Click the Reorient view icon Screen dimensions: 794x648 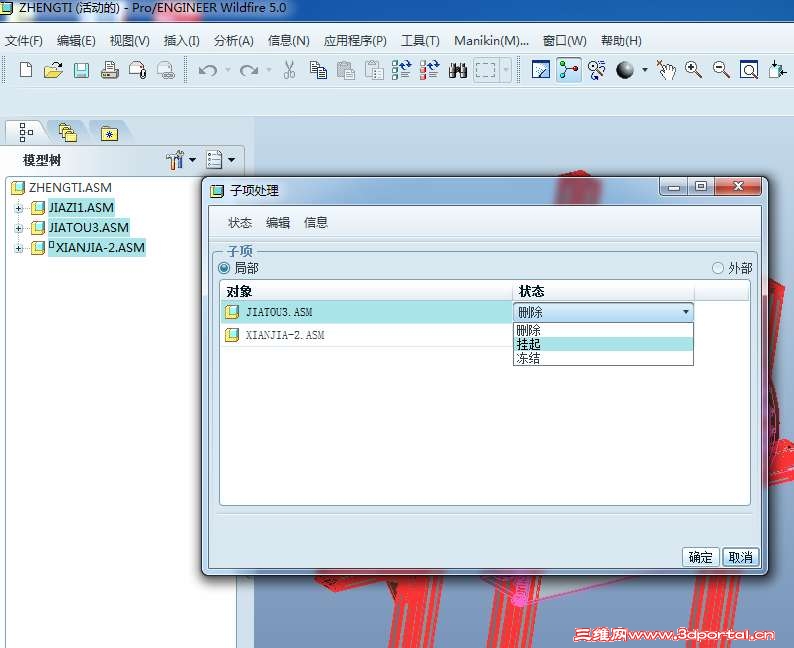tap(777, 70)
